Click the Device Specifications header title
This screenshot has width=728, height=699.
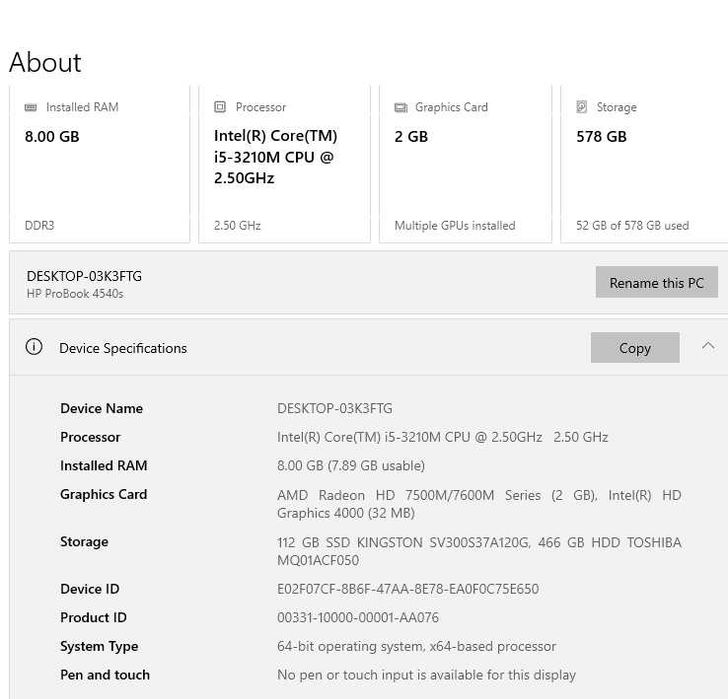coord(123,348)
